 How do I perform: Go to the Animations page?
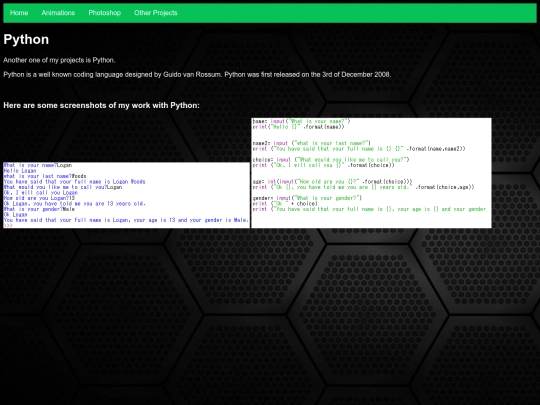(58, 13)
